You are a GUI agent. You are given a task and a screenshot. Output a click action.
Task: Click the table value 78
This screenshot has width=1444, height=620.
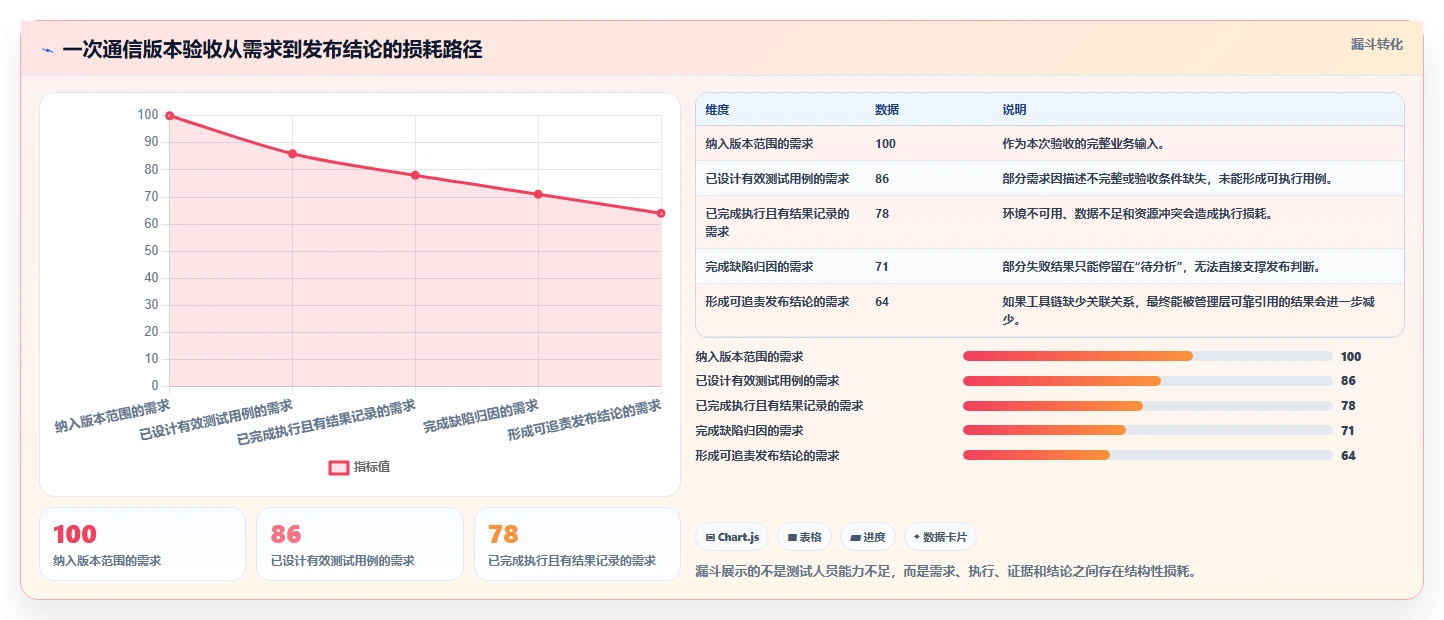click(x=882, y=214)
